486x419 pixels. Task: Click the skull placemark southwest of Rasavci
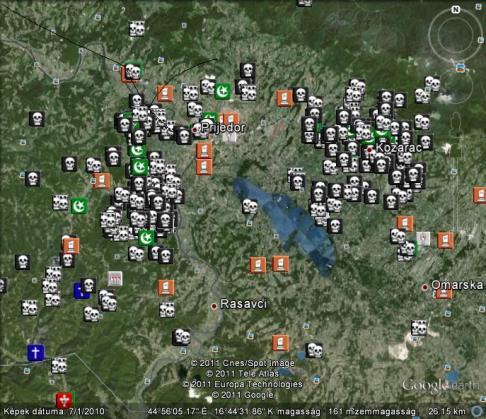(x=182, y=337)
